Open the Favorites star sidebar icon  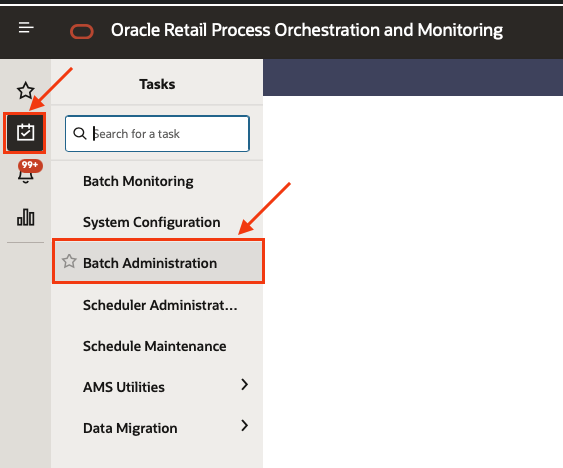tap(25, 91)
